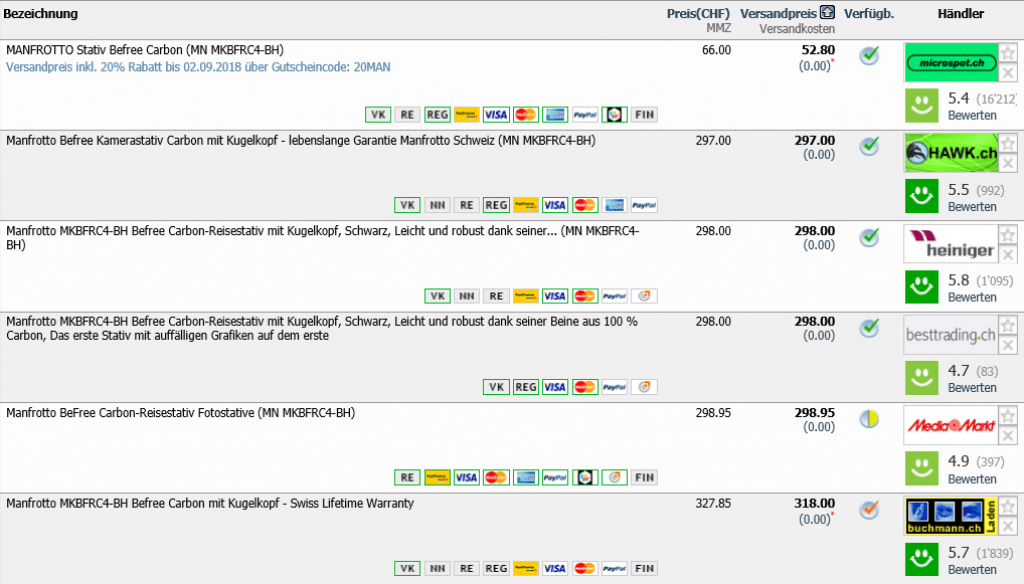Open the besttrading.ch merchant logo

coord(951,335)
